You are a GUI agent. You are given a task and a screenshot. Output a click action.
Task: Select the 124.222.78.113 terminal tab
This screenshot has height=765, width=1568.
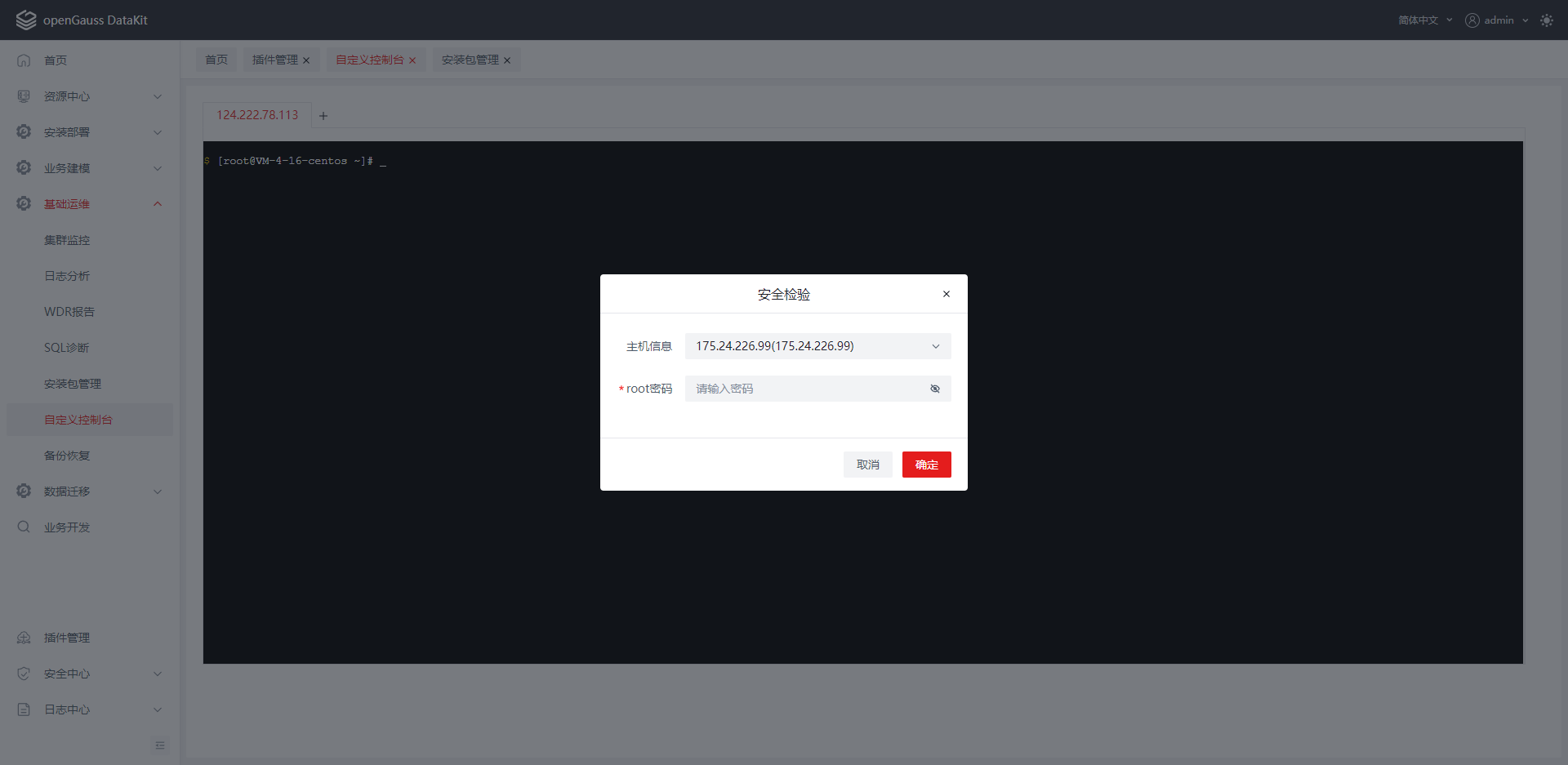(x=257, y=115)
